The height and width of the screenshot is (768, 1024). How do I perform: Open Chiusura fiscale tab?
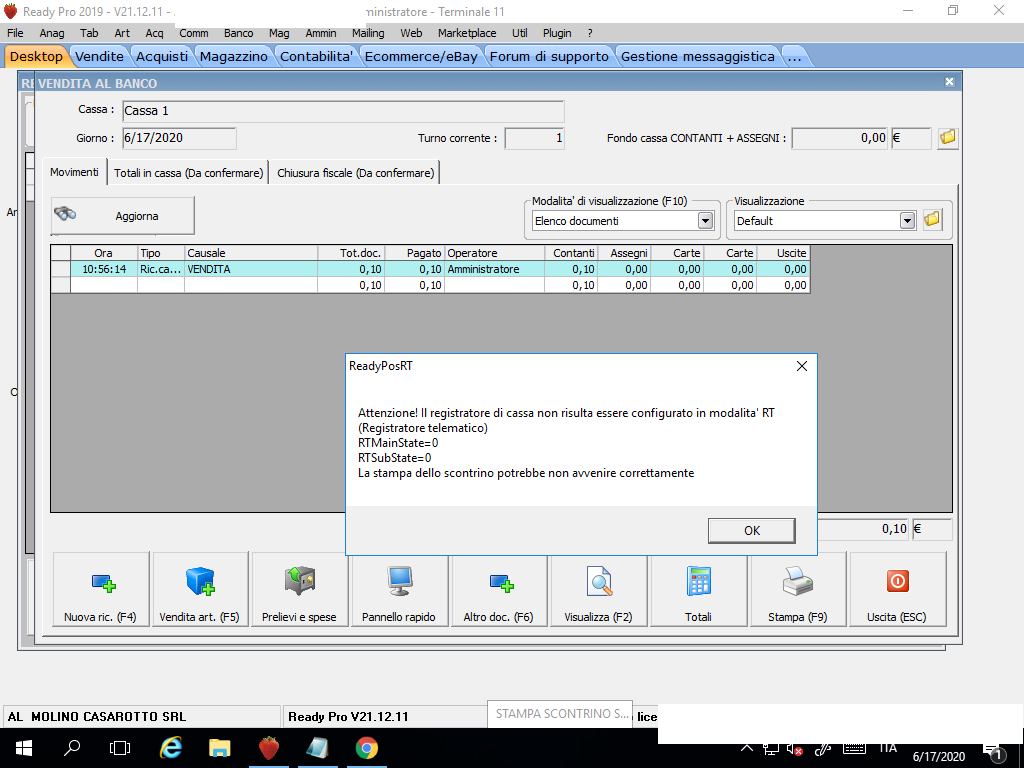tap(355, 173)
